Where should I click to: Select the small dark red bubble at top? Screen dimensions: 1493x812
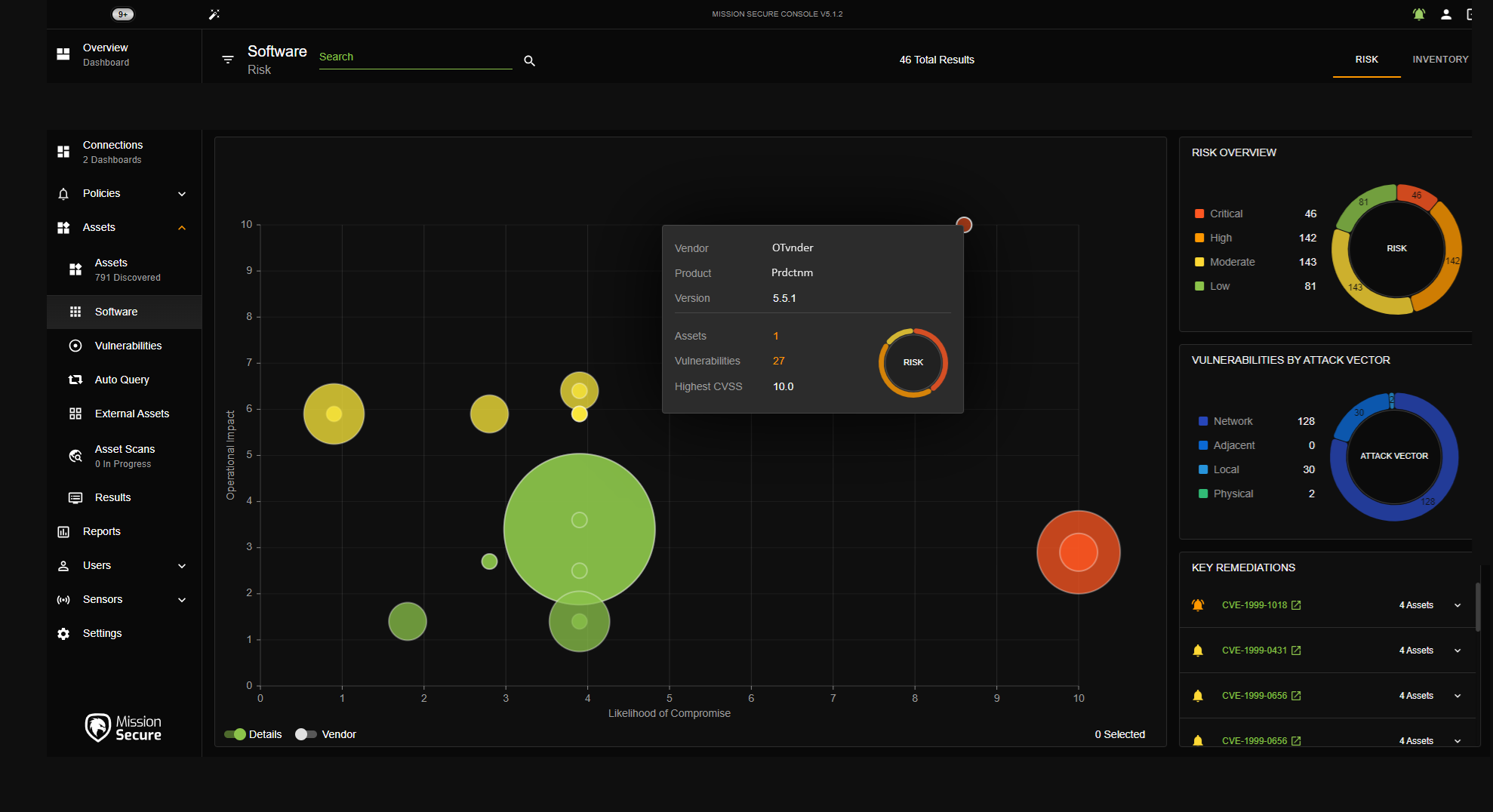(964, 224)
